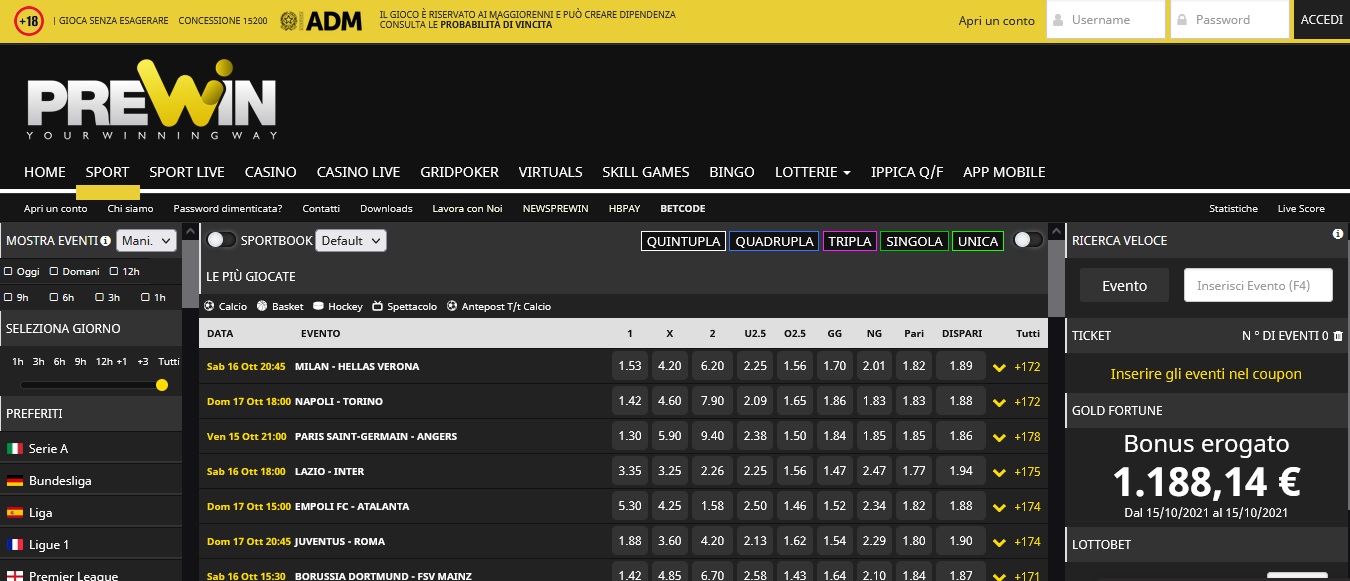Expand markets for Milan - Hellas Verona
Viewport: 1350px width, 581px height.
click(x=998, y=367)
